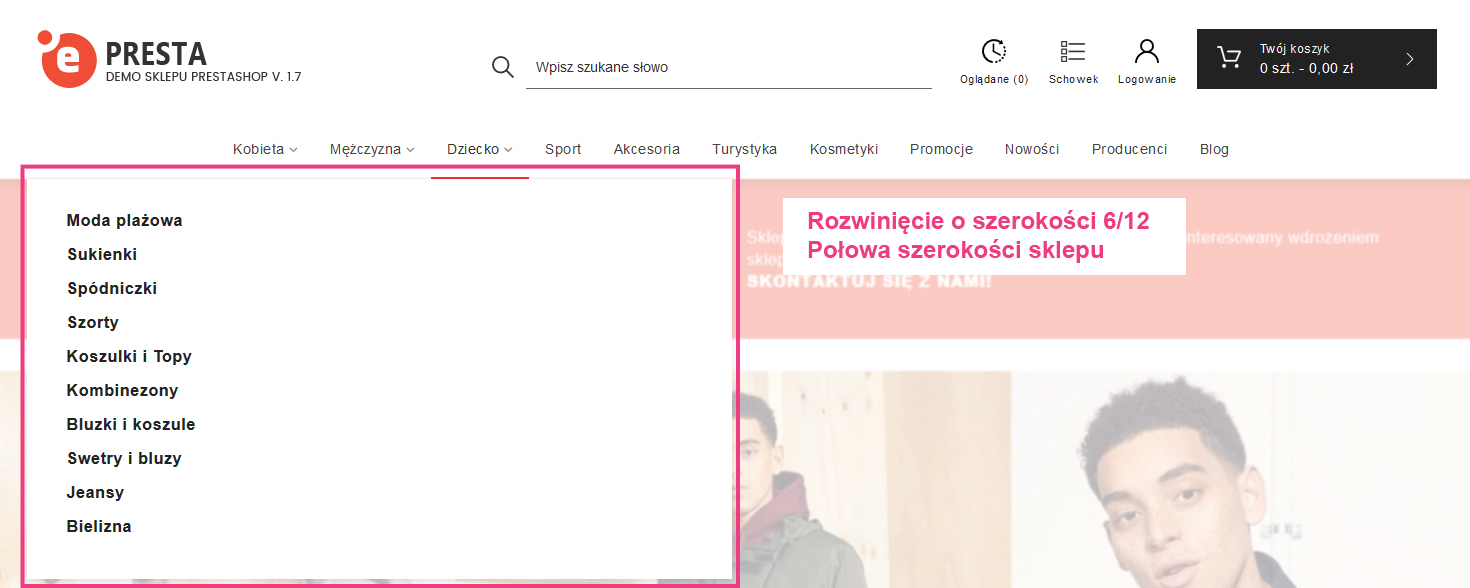Open the Sport menu item
The height and width of the screenshot is (588, 1470).
(563, 149)
